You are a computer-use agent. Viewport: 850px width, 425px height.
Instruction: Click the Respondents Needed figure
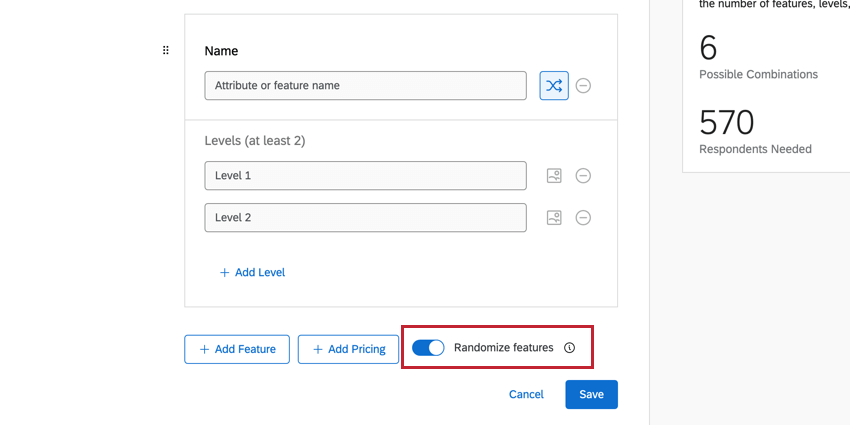coord(726,123)
